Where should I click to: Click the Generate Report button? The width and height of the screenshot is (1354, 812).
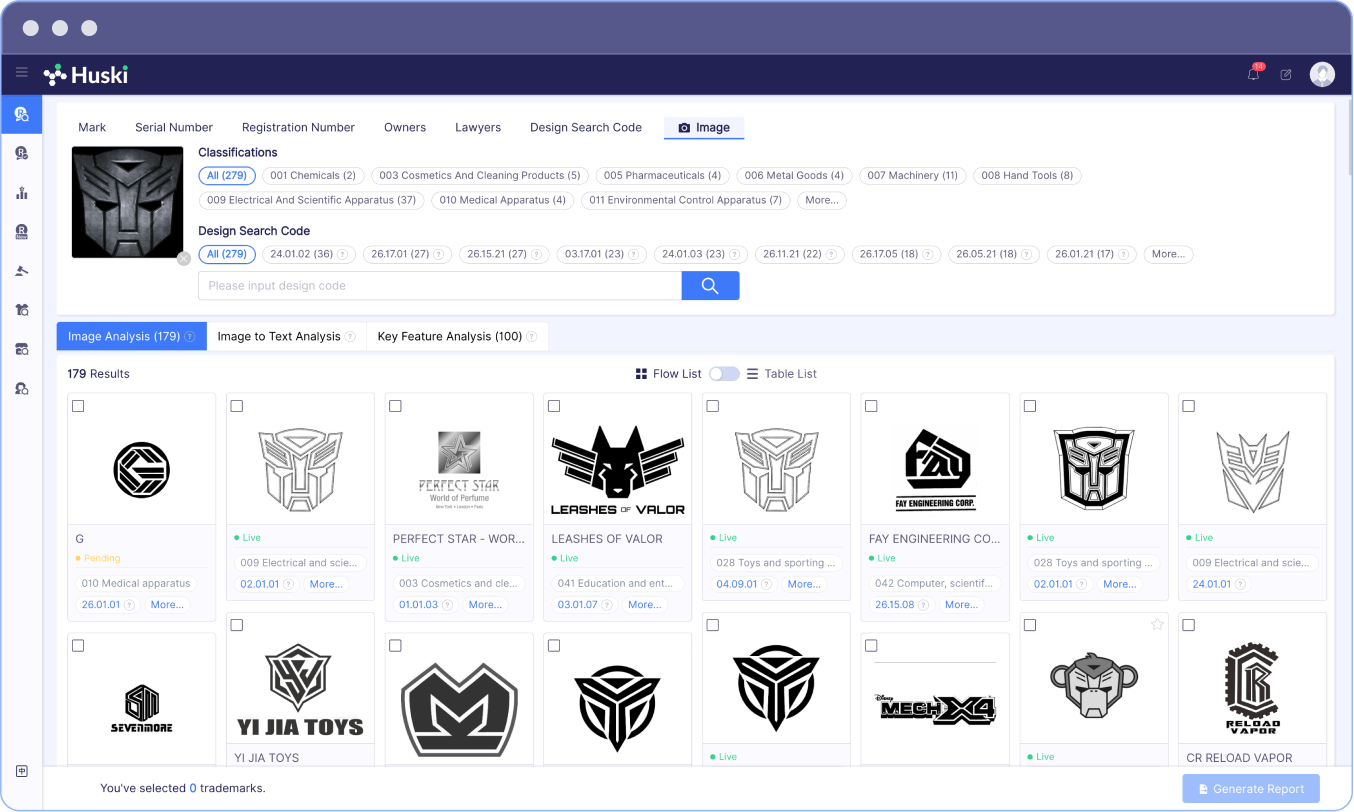click(x=1250, y=788)
